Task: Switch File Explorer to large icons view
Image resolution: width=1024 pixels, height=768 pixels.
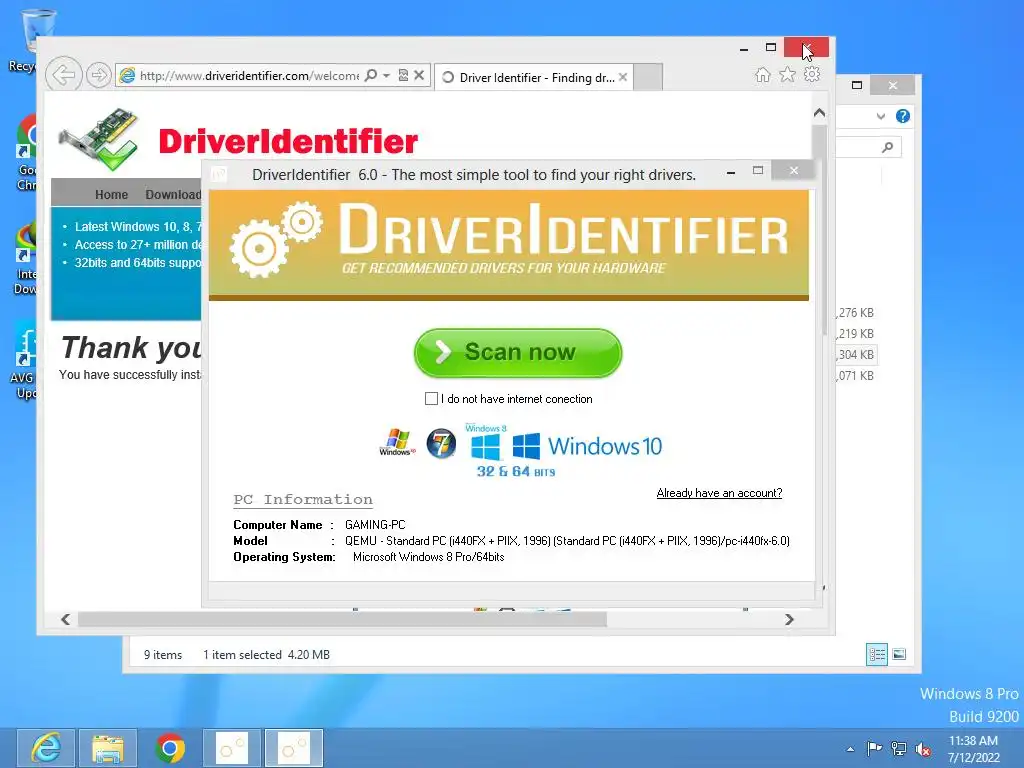Action: click(899, 654)
